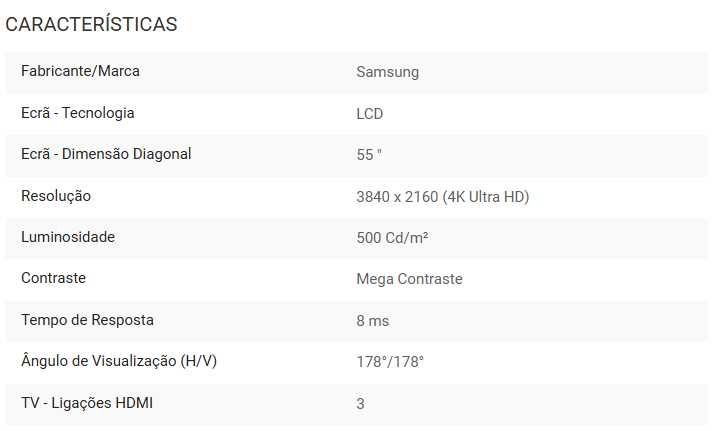This screenshot has height=431, width=722.
Task: Click the Resolução label
Action: point(56,196)
